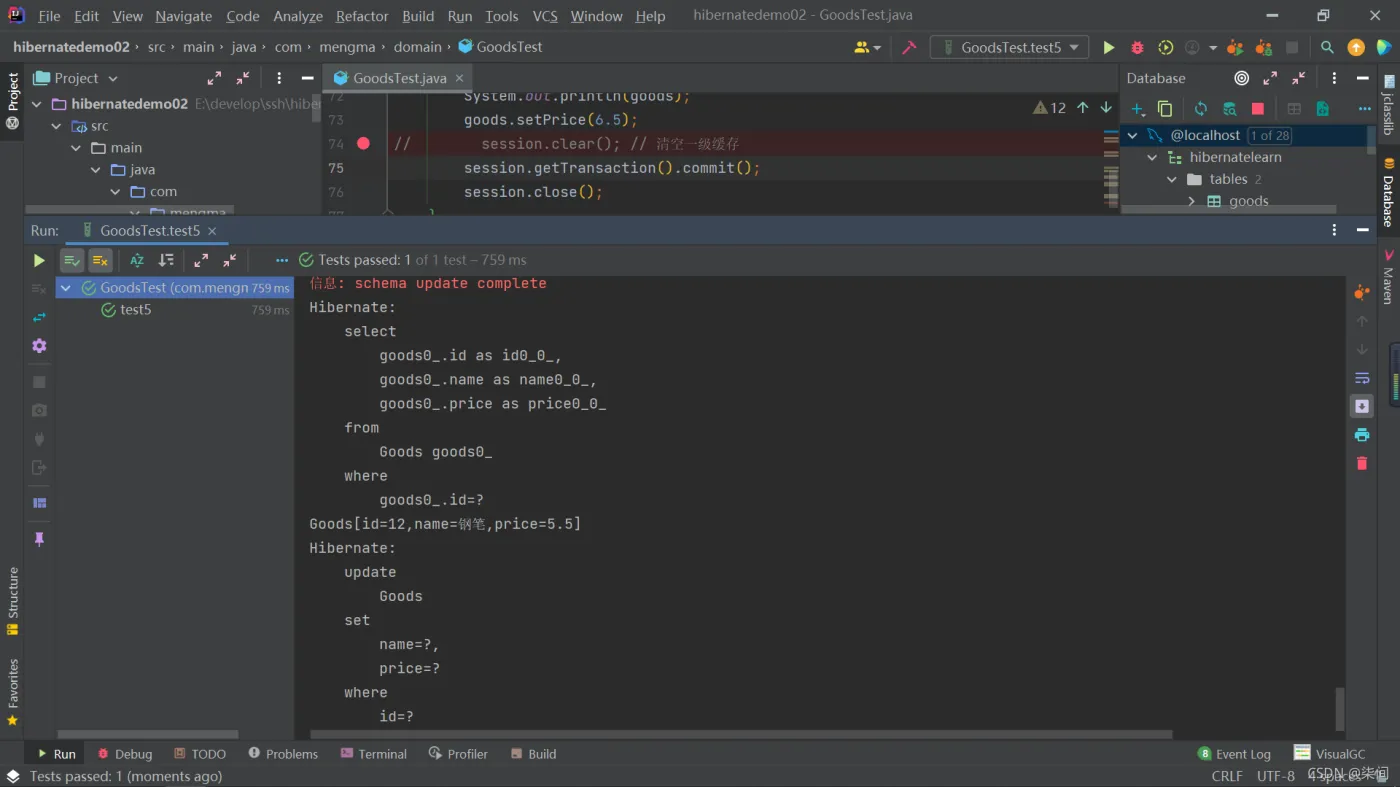Collapse the hibernatedemo02 project root
Viewport: 1400px width, 787px height.
37,104
